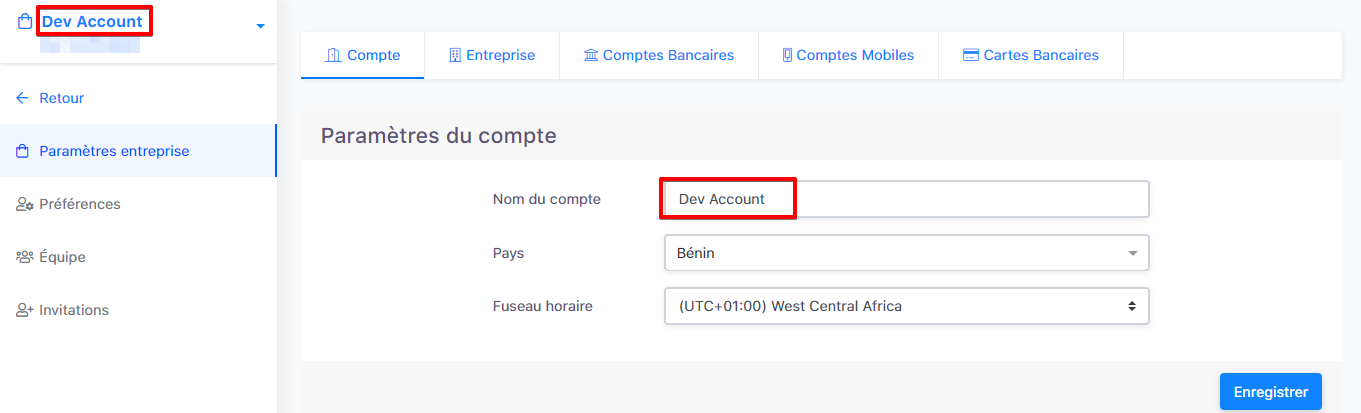Open the Pays dropdown showing Bénin

pyautogui.click(x=907, y=253)
